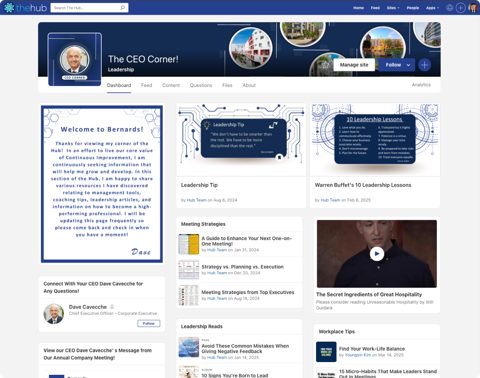The image size is (480, 378).
Task: Click thumbnail for One-on-One Meeting guide
Action: click(x=189, y=244)
